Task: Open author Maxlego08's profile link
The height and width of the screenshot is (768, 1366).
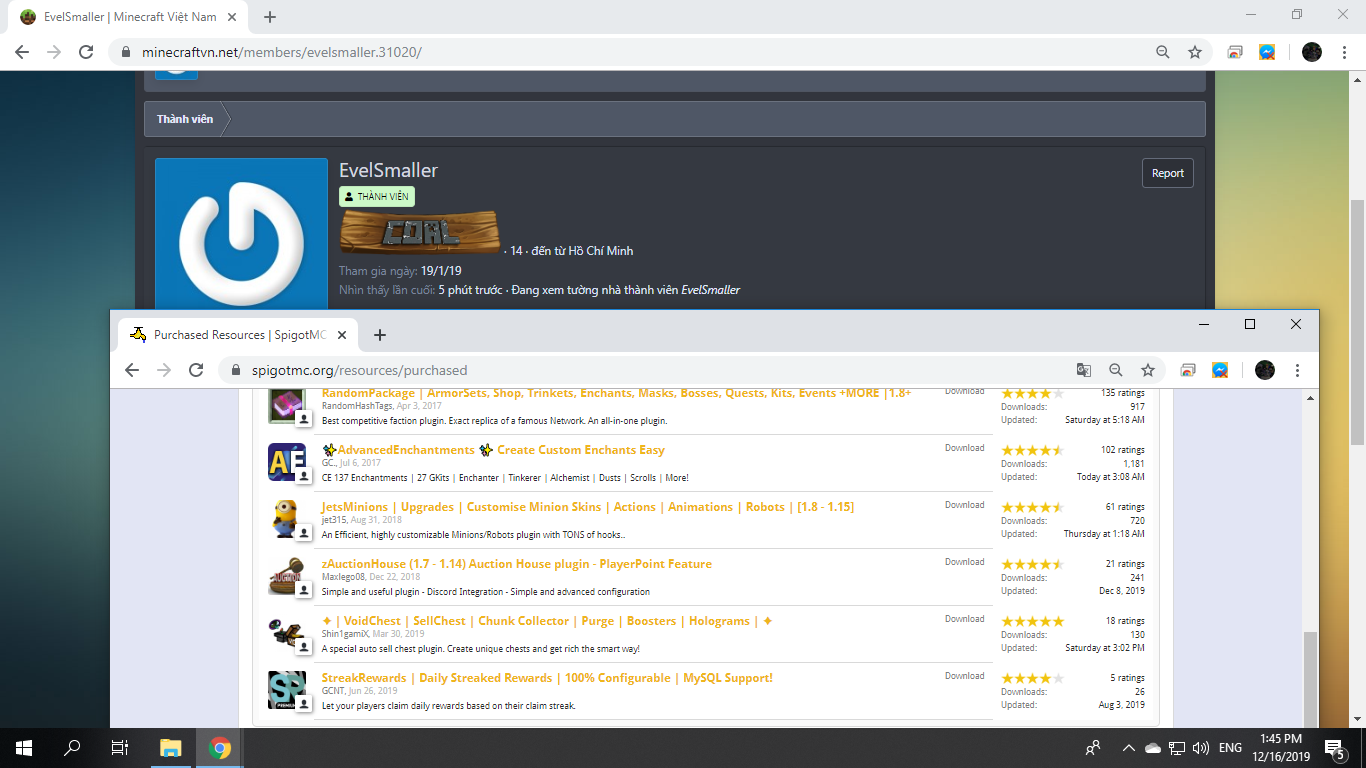Action: pos(343,577)
